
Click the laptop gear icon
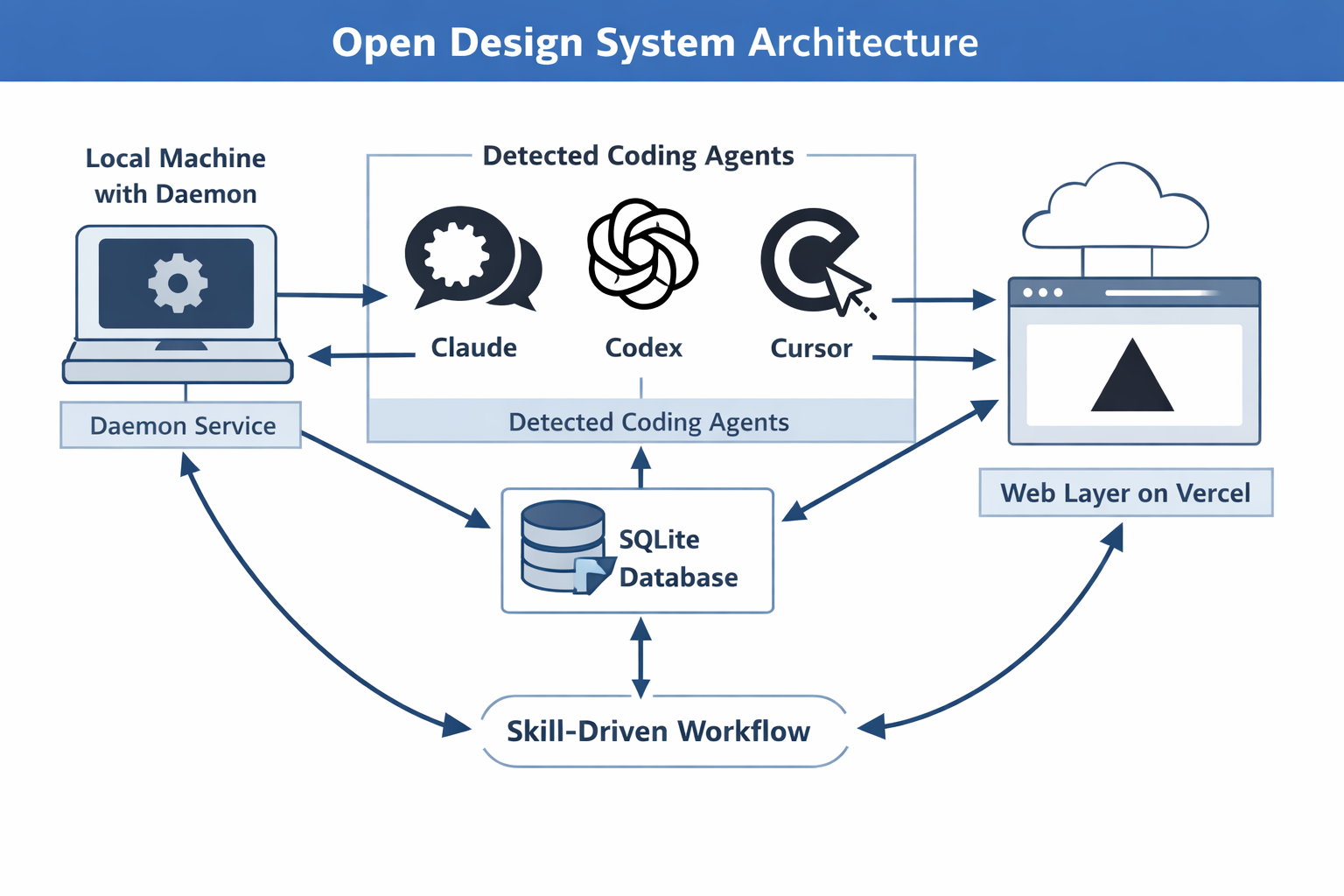[x=178, y=283]
